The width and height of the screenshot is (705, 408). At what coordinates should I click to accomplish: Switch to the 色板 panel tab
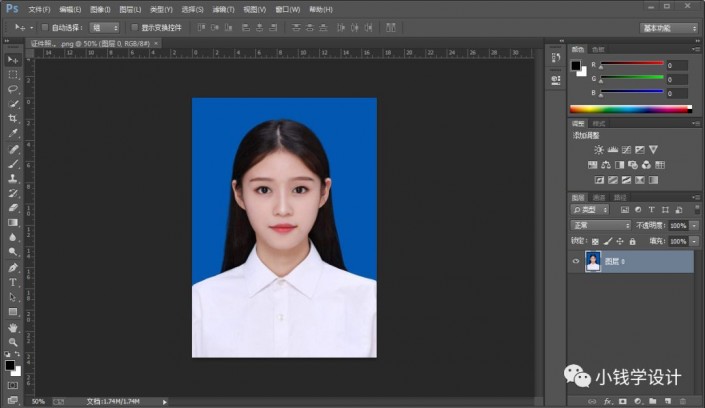point(599,48)
